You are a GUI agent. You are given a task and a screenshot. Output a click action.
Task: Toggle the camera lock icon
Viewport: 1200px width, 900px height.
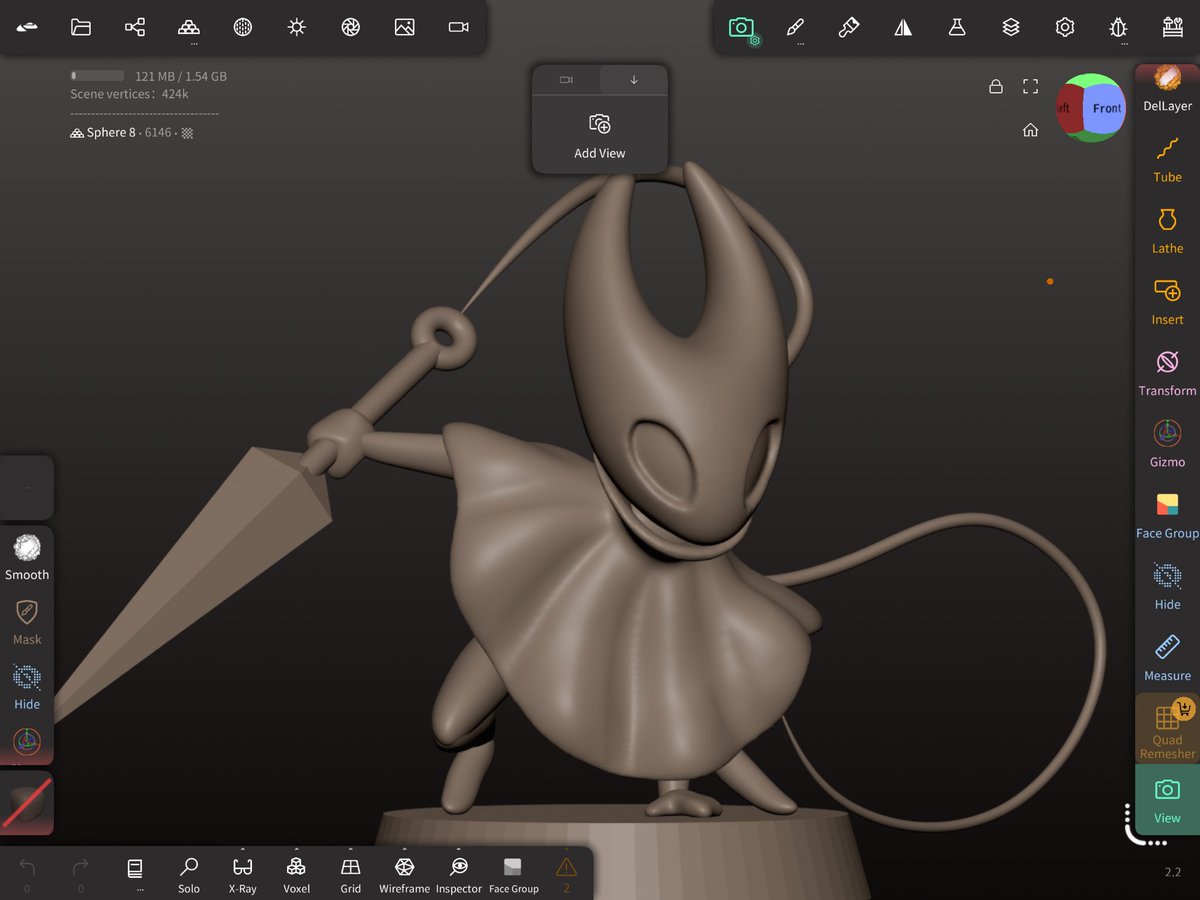[x=996, y=87]
